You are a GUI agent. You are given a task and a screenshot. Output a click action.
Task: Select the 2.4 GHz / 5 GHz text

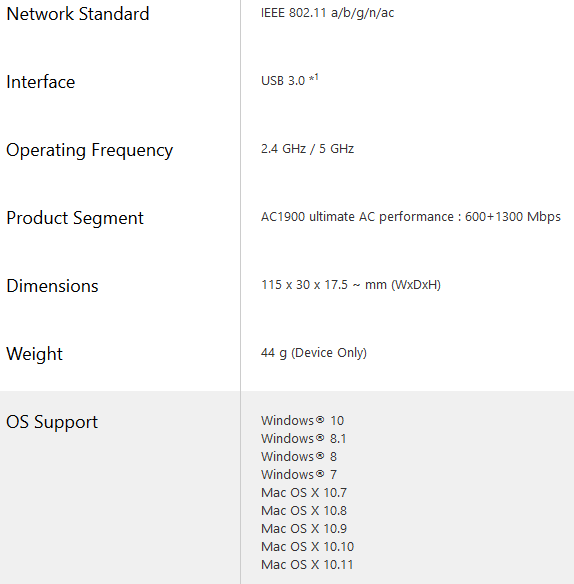307,149
